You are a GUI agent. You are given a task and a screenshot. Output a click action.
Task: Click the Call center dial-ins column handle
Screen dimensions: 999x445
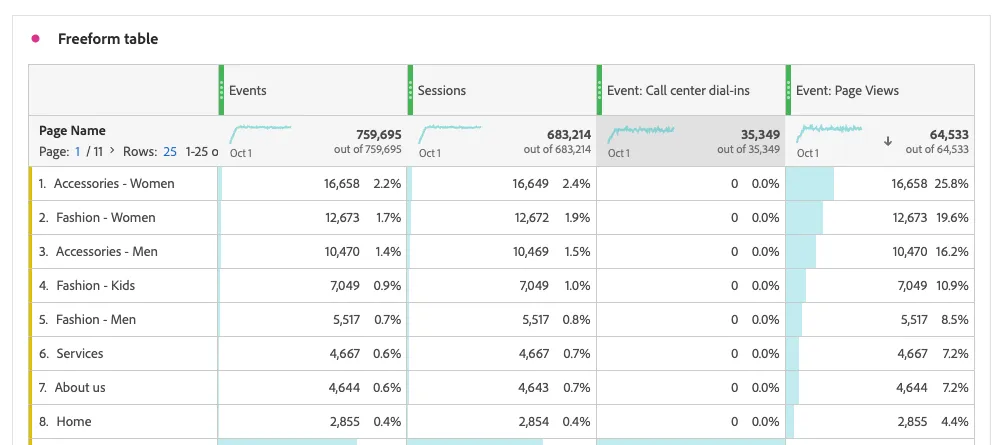600,90
